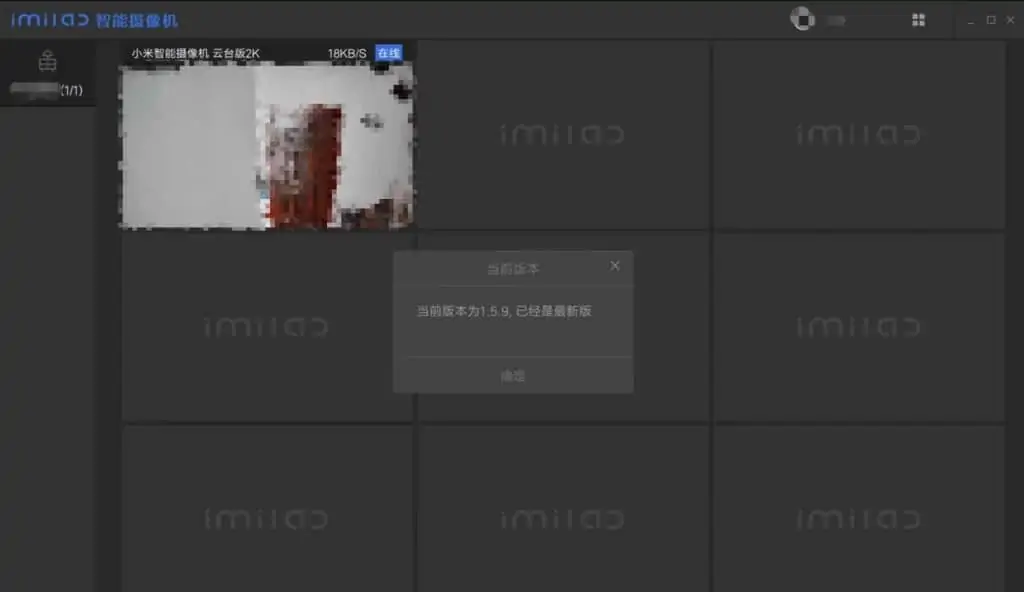The height and width of the screenshot is (592, 1024).
Task: Close the 当前版本 dialog with the X
Action: (x=614, y=265)
